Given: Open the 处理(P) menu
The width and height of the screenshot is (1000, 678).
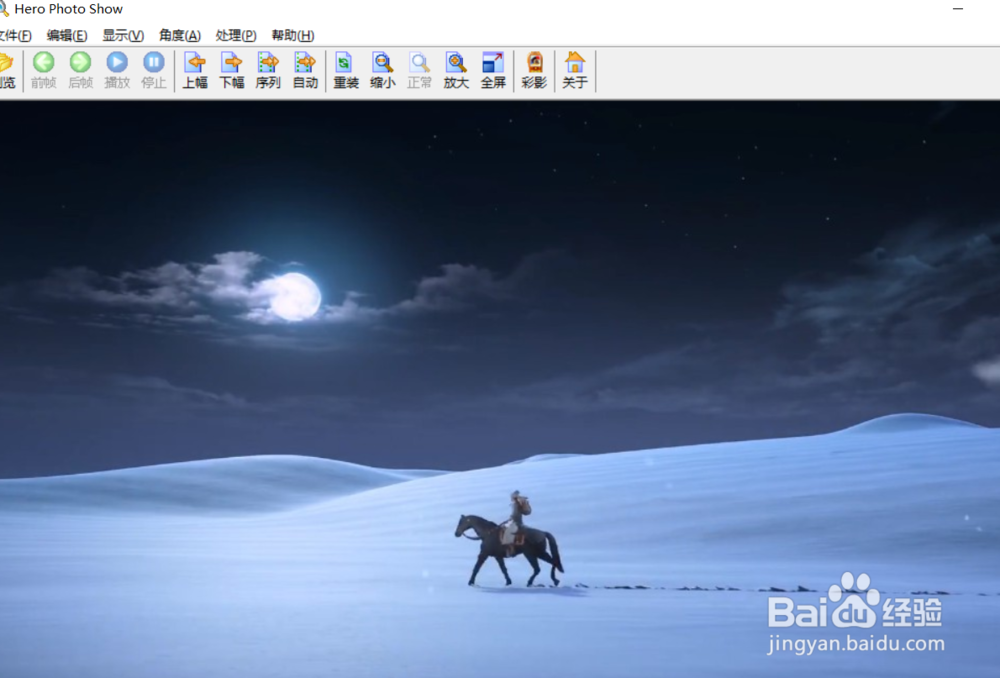Looking at the screenshot, I should pyautogui.click(x=236, y=36).
